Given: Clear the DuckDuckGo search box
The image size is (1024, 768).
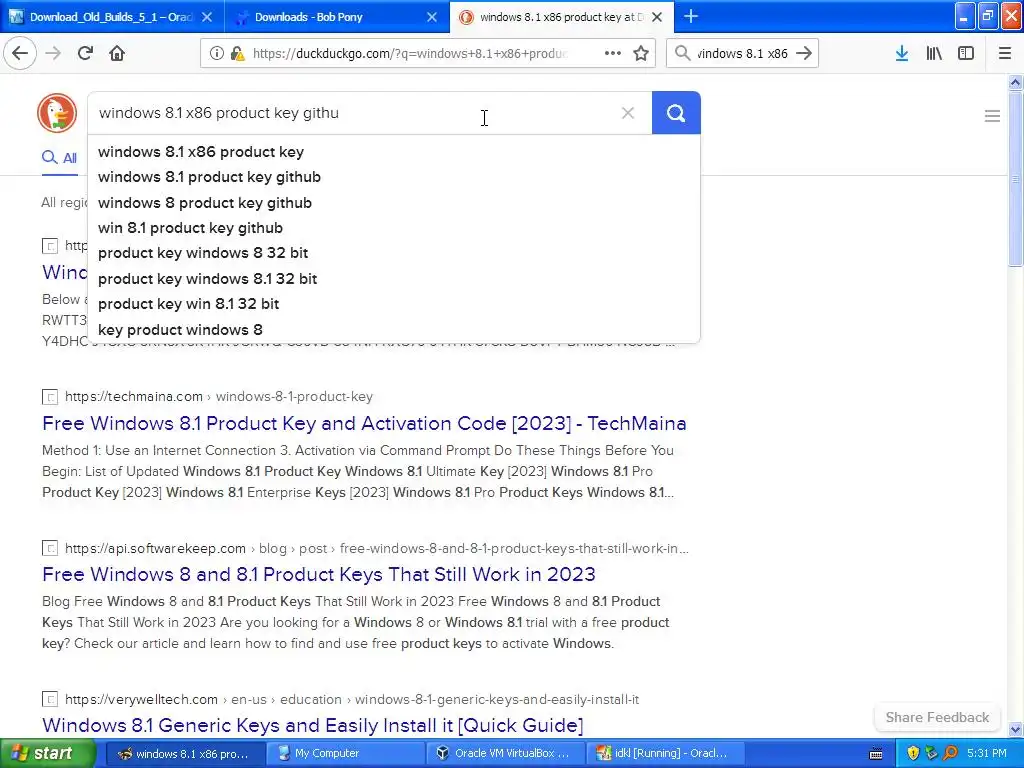Looking at the screenshot, I should tap(628, 113).
